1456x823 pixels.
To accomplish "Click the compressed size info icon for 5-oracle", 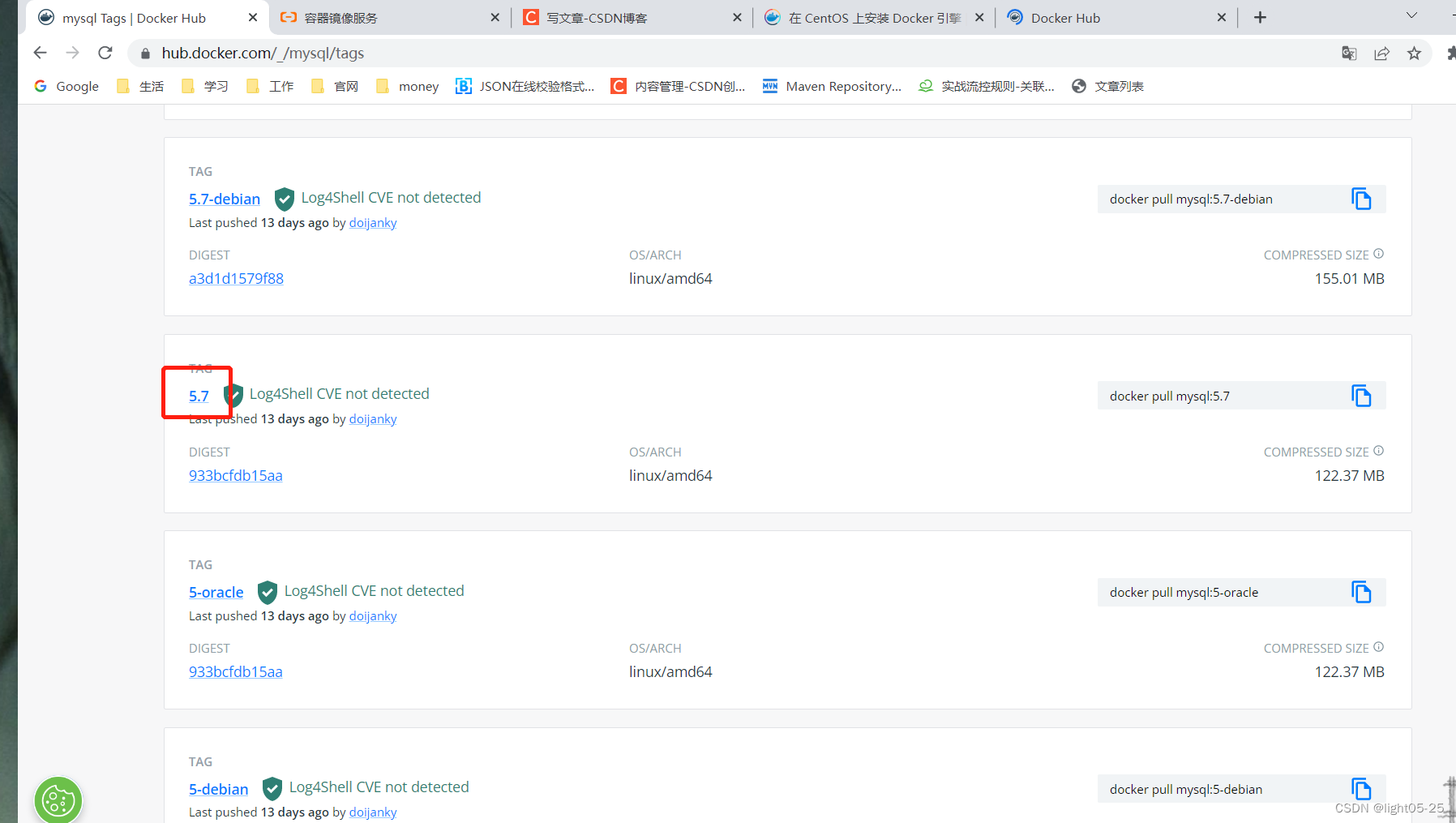I will (x=1378, y=647).
